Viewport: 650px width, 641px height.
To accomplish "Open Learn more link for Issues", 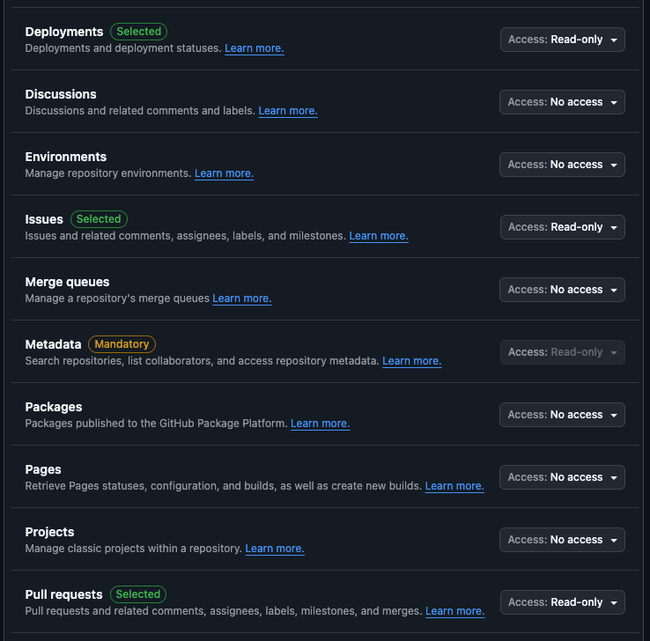I will (x=378, y=236).
